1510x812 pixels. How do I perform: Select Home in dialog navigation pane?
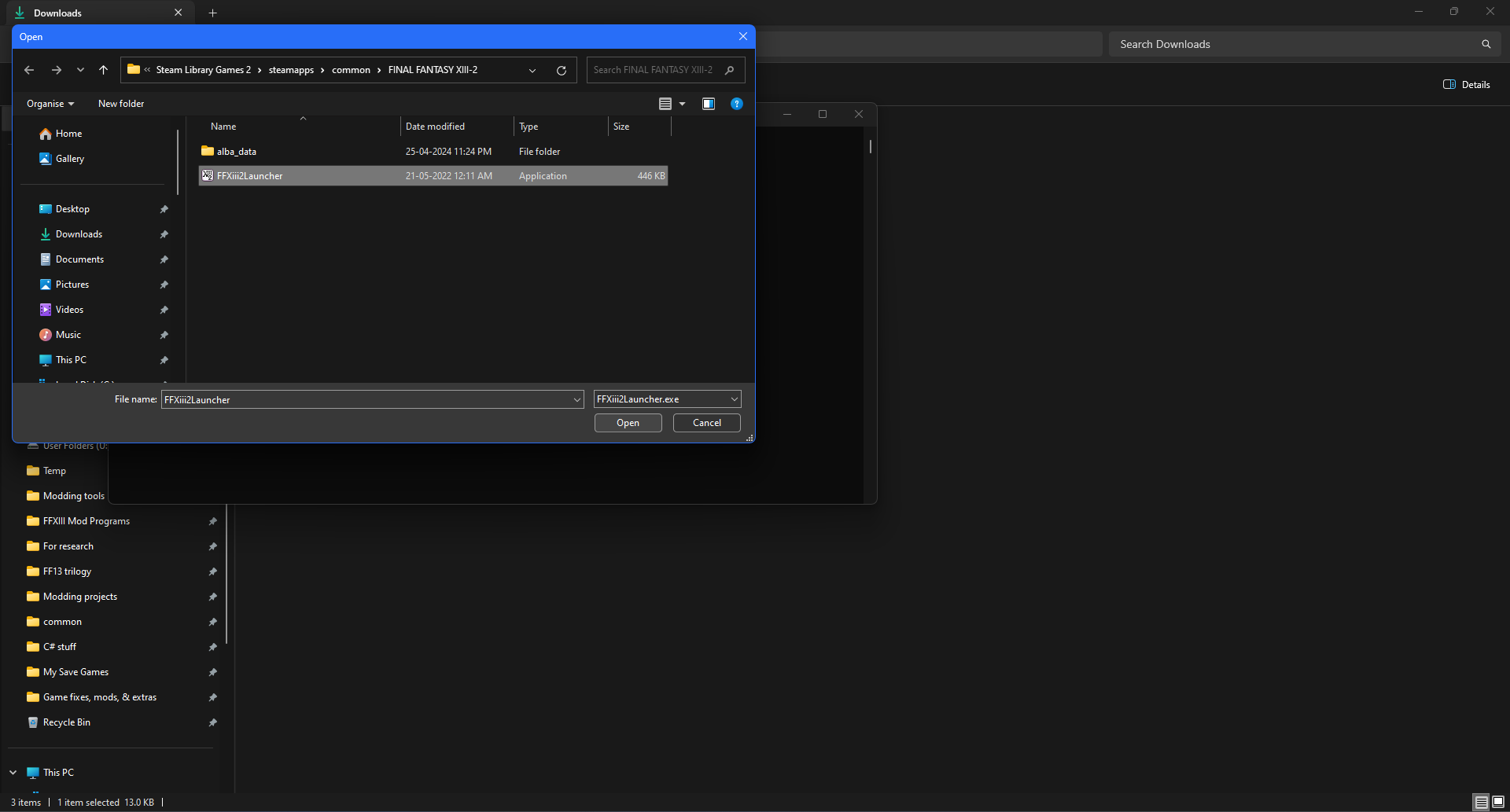point(61,134)
